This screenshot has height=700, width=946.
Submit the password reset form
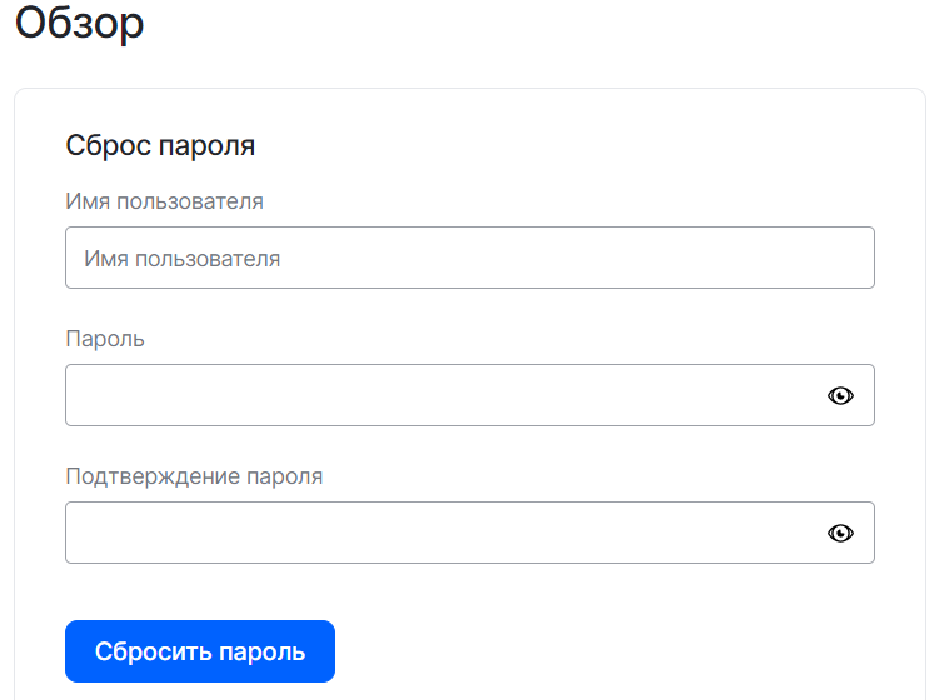pyautogui.click(x=200, y=652)
